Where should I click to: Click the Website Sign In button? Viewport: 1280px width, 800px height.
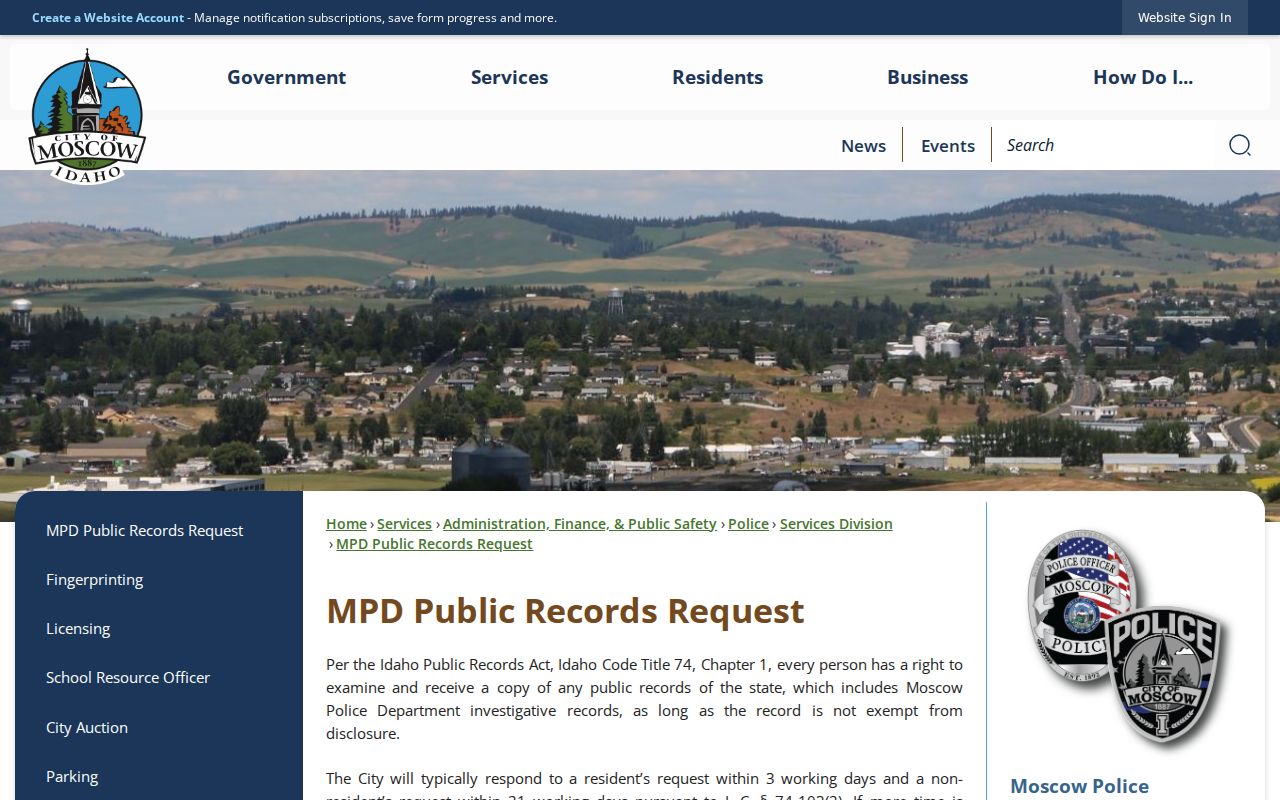pyautogui.click(x=1184, y=17)
